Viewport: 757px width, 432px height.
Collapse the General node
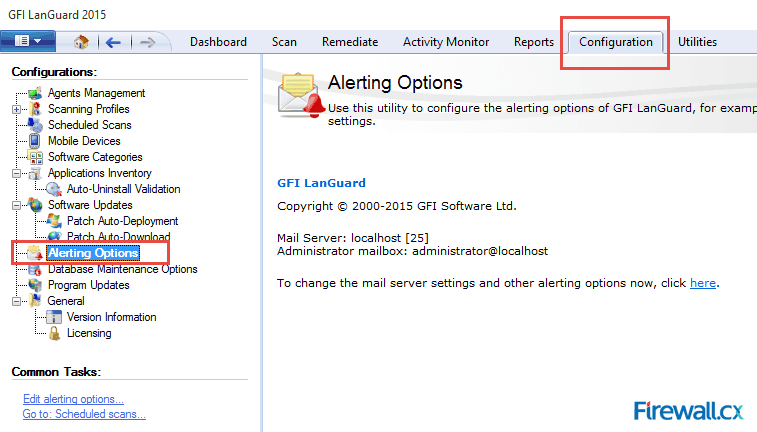(16, 301)
